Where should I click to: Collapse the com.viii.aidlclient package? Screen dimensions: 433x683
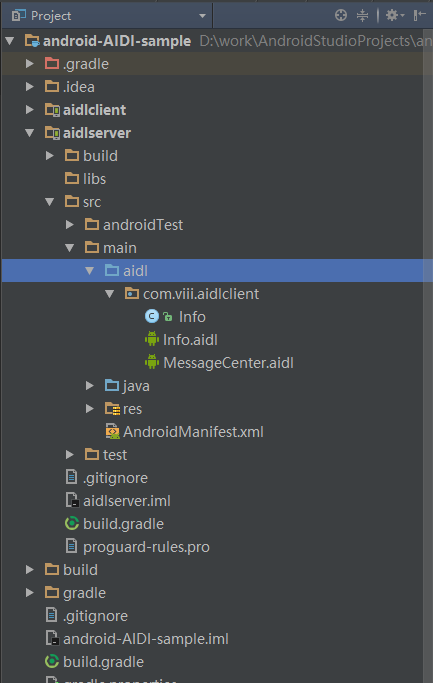109,294
